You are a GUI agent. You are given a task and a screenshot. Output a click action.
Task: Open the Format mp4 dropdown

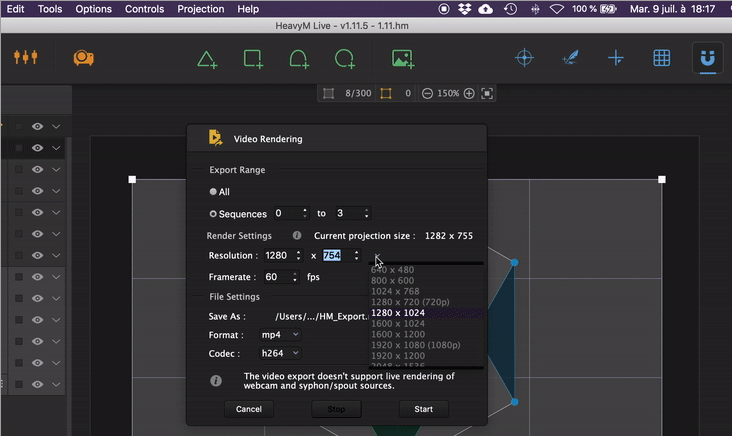pyautogui.click(x=280, y=335)
